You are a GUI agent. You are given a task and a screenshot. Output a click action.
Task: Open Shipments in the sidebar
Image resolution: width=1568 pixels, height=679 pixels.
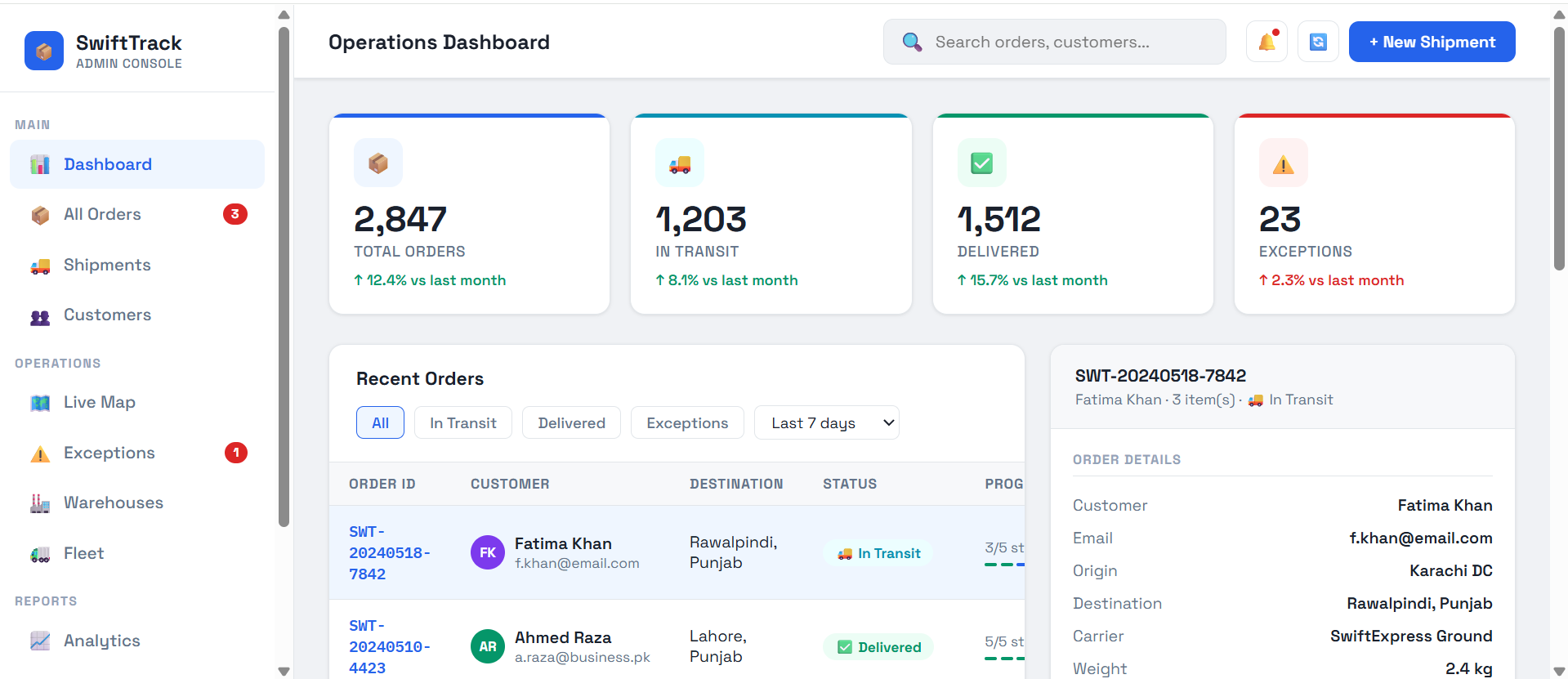[137, 265]
